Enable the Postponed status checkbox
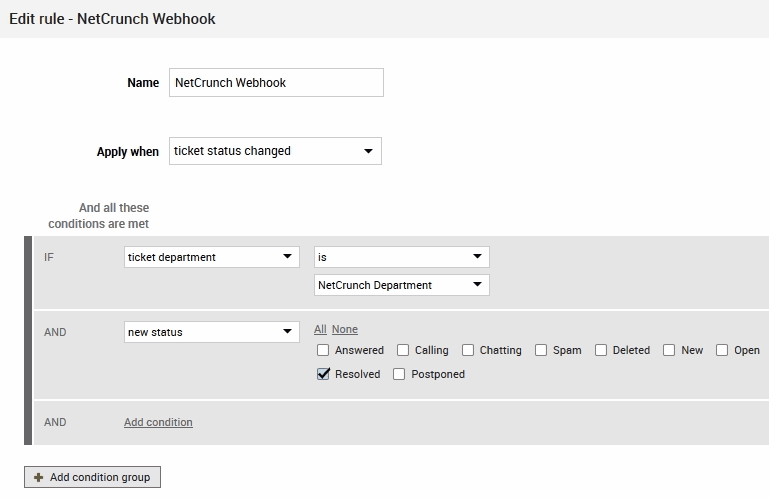769x499 pixels. point(399,374)
